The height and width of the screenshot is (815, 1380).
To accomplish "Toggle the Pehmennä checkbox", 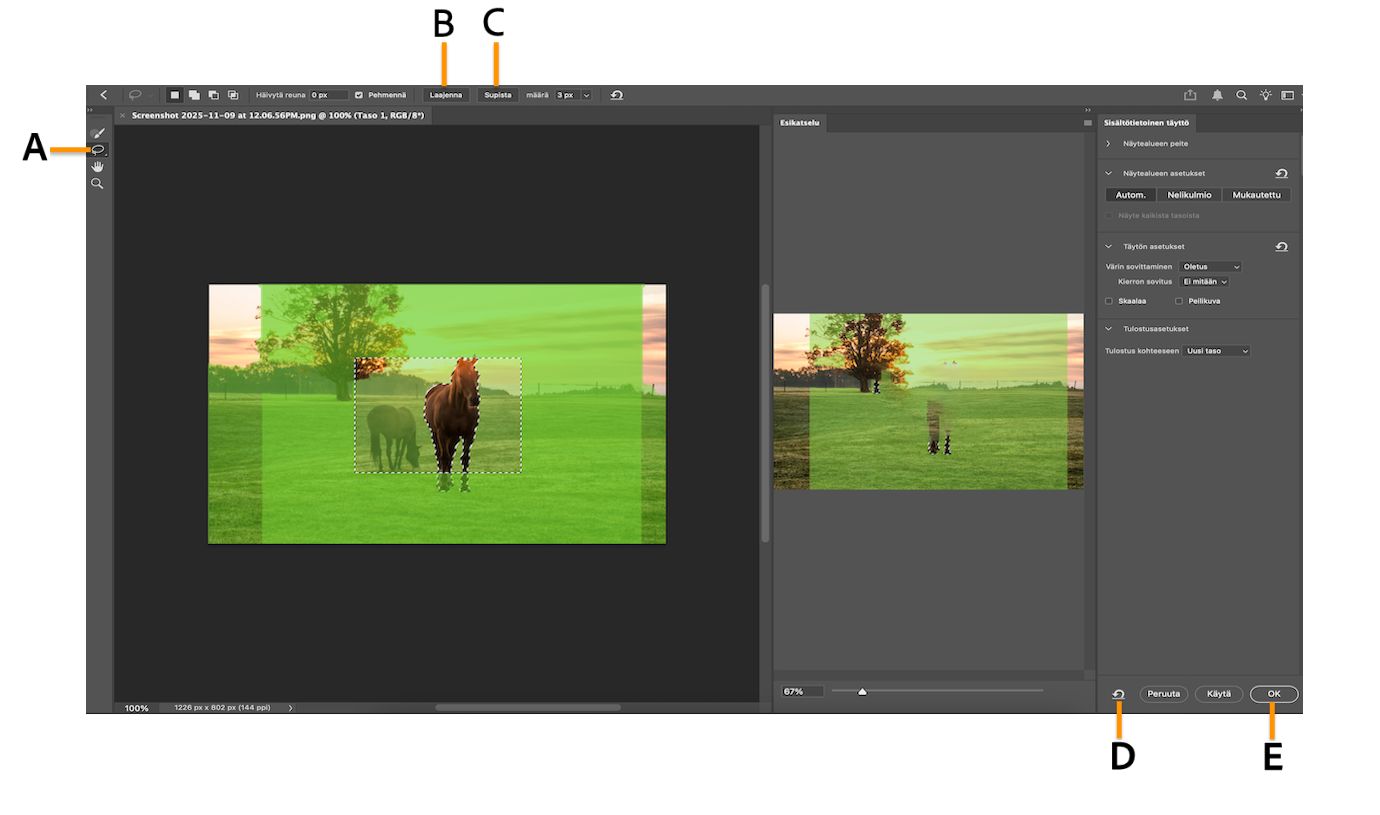I will (x=359, y=95).
